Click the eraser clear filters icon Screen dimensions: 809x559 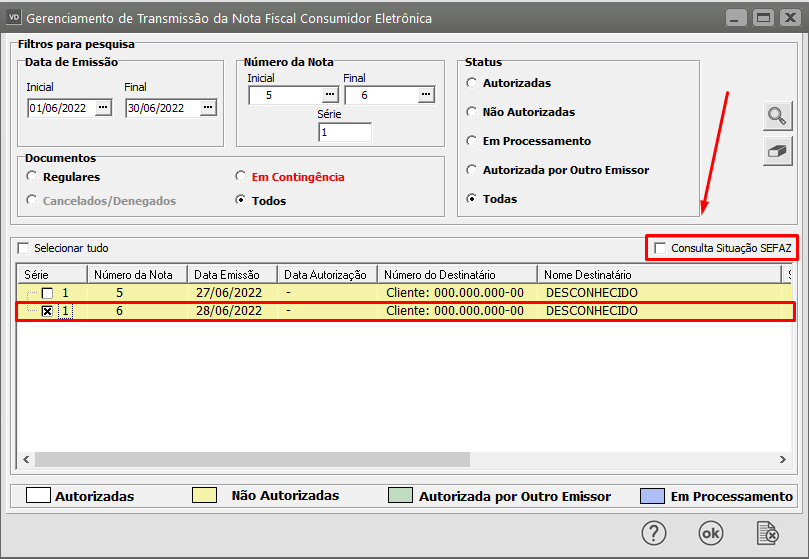tap(776, 152)
